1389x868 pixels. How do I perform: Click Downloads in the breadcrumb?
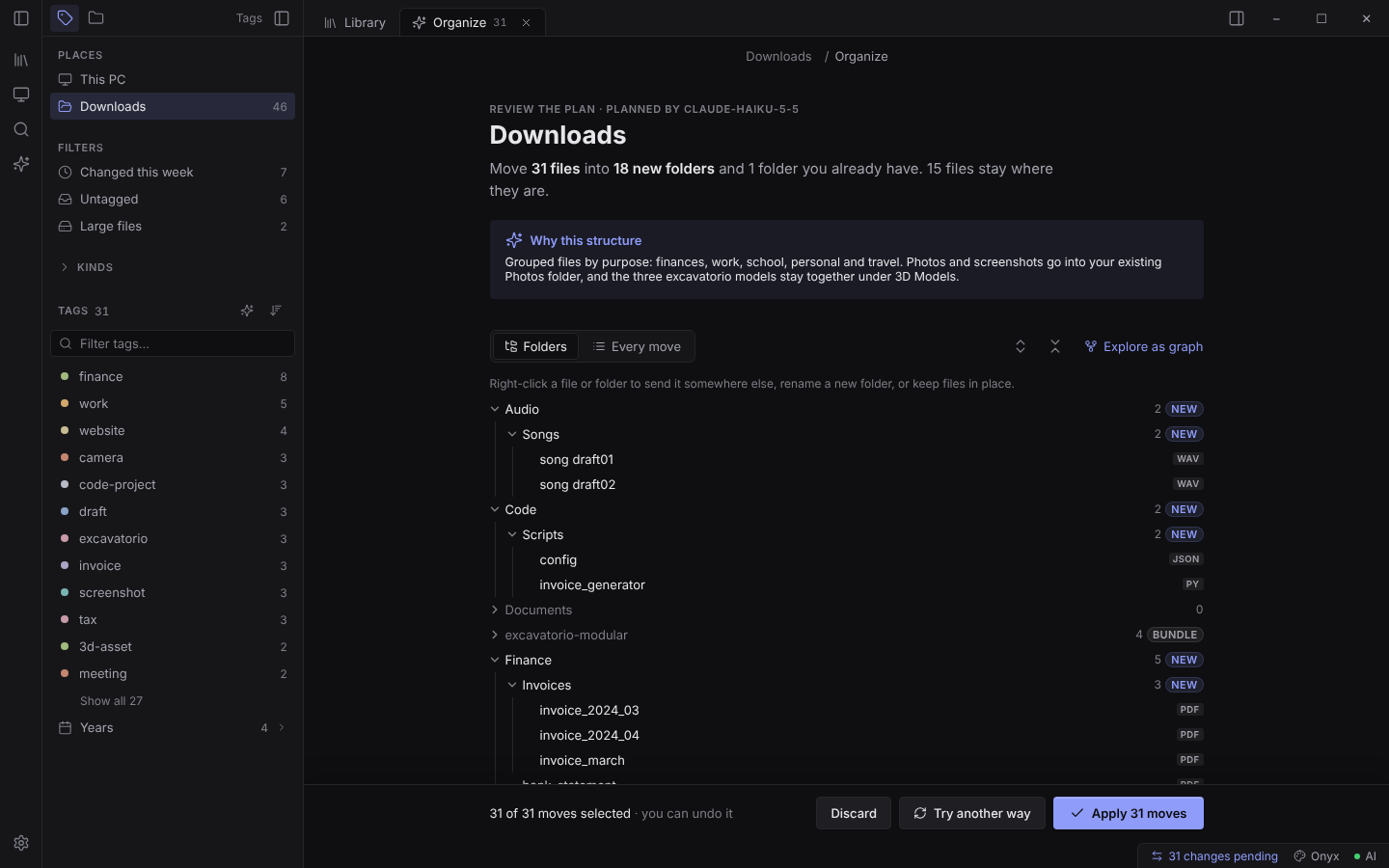(778, 56)
